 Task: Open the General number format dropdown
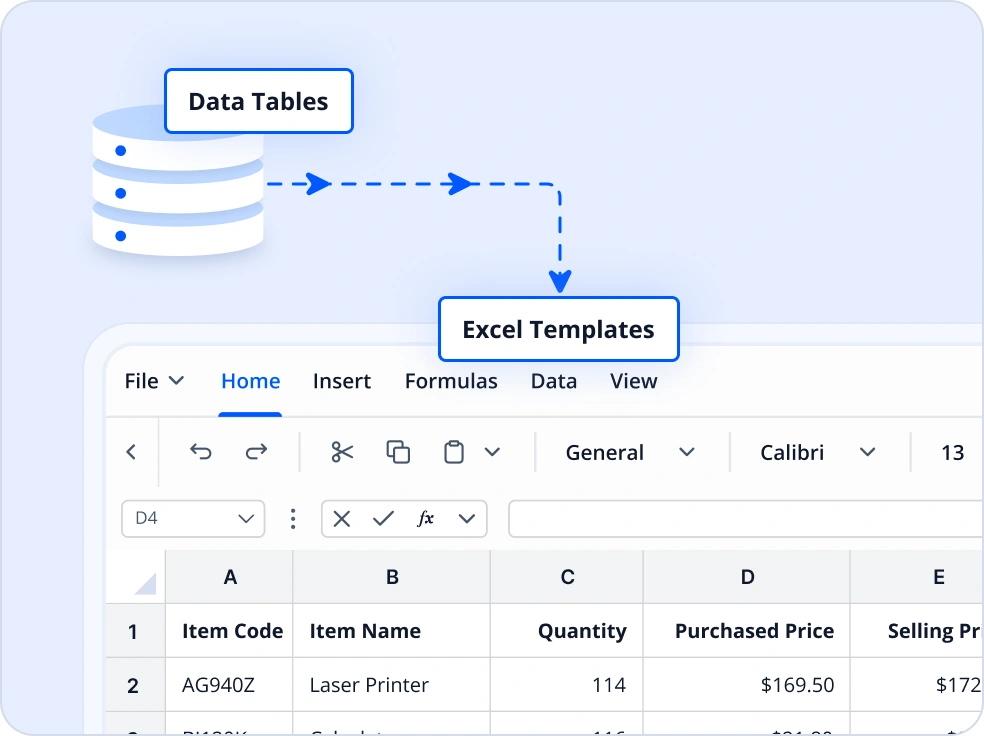pos(632,452)
